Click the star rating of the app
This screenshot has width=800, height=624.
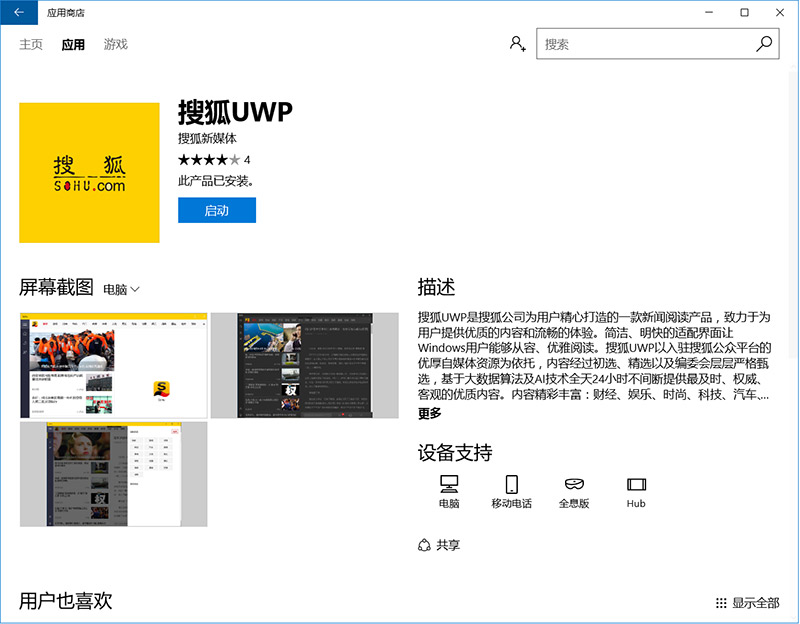pyautogui.click(x=209, y=160)
